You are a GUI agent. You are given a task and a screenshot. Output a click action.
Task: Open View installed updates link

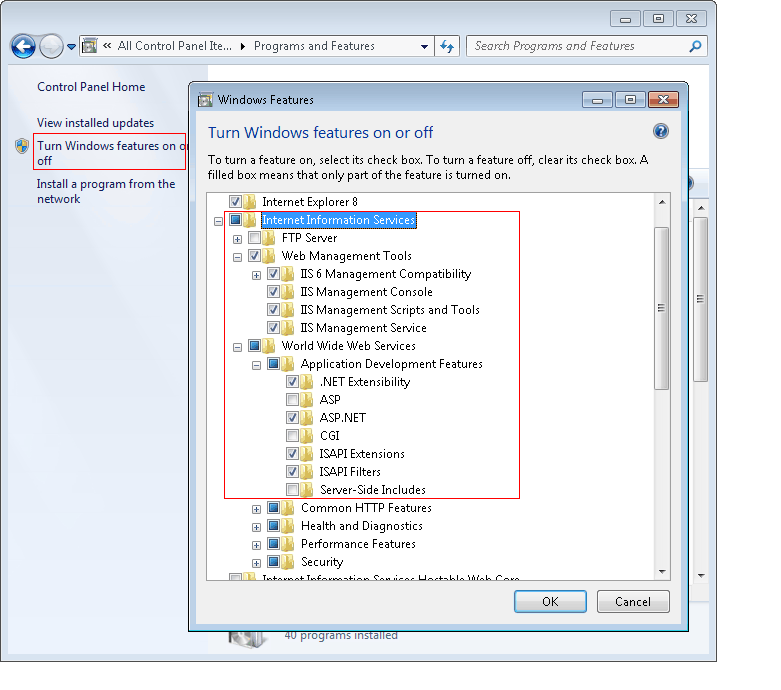point(95,123)
